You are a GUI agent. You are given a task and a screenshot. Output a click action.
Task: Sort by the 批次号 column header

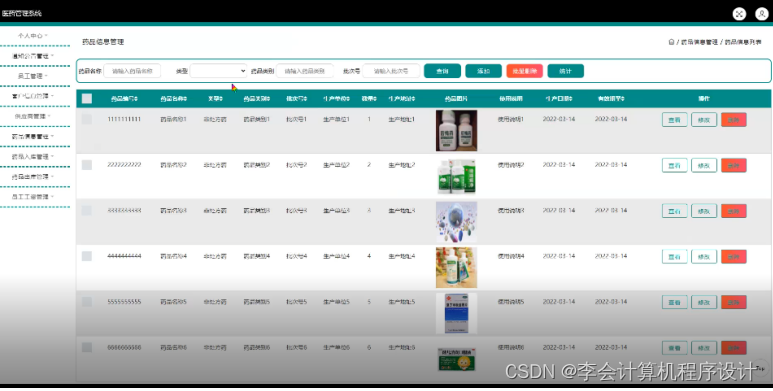(x=297, y=99)
